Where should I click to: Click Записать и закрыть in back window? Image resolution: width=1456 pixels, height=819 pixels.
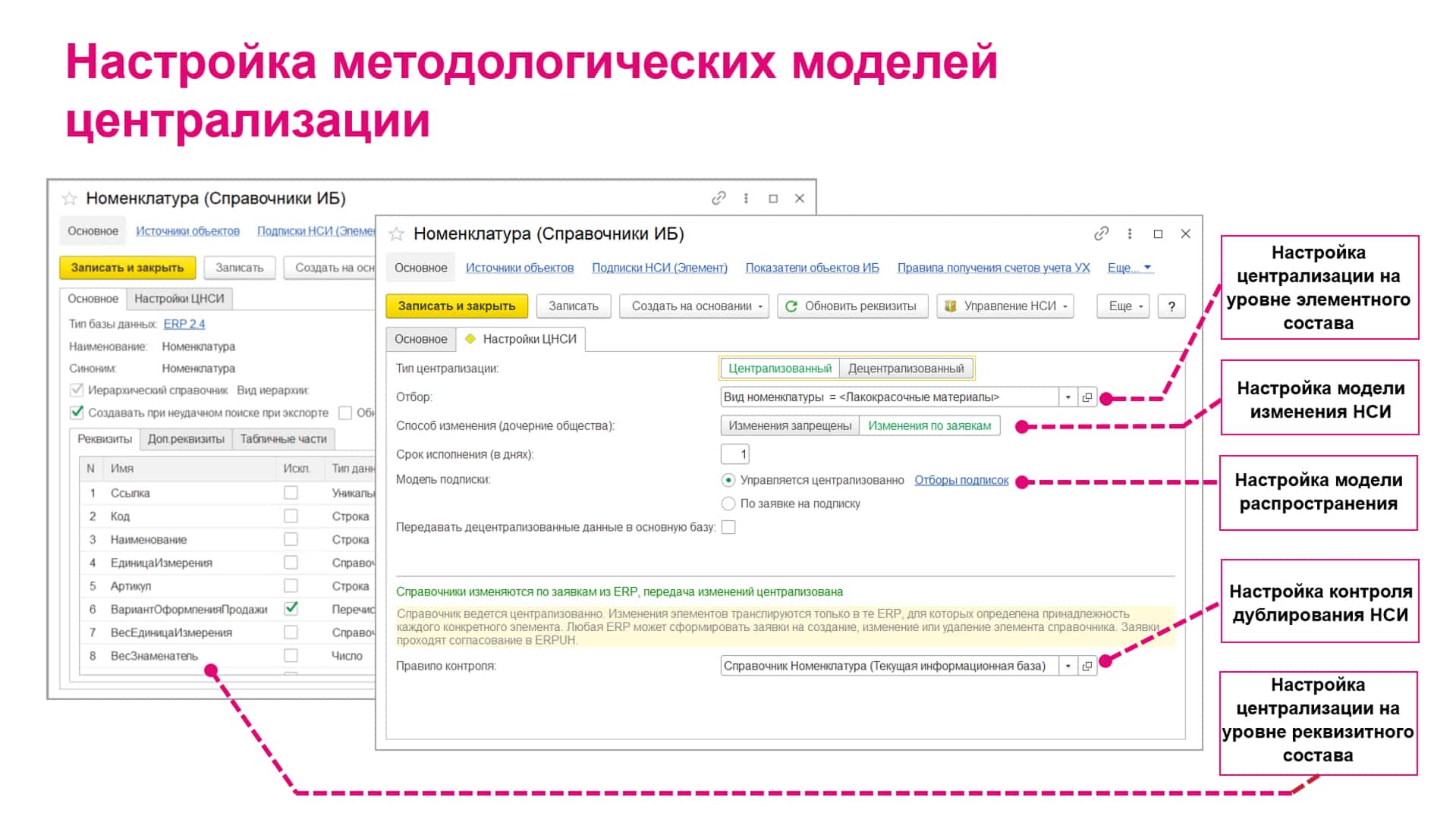(127, 268)
